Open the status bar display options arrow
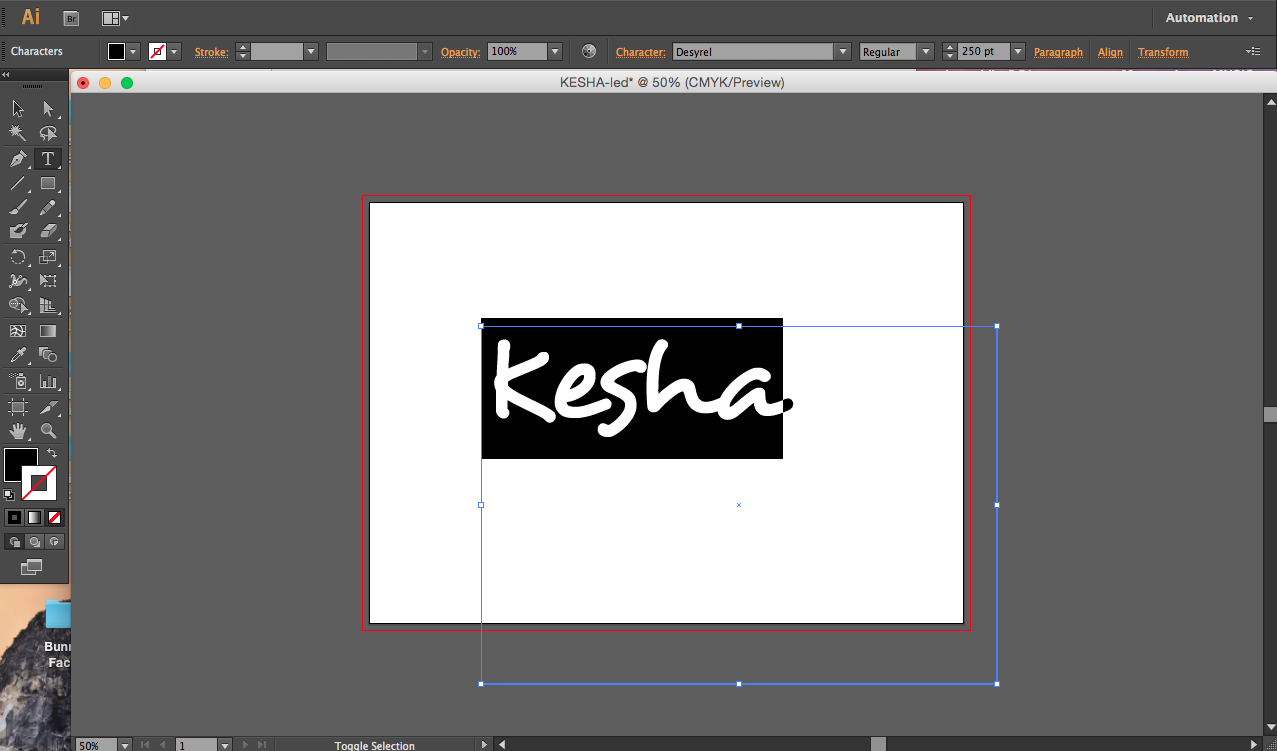Image resolution: width=1277 pixels, height=751 pixels. 485,745
